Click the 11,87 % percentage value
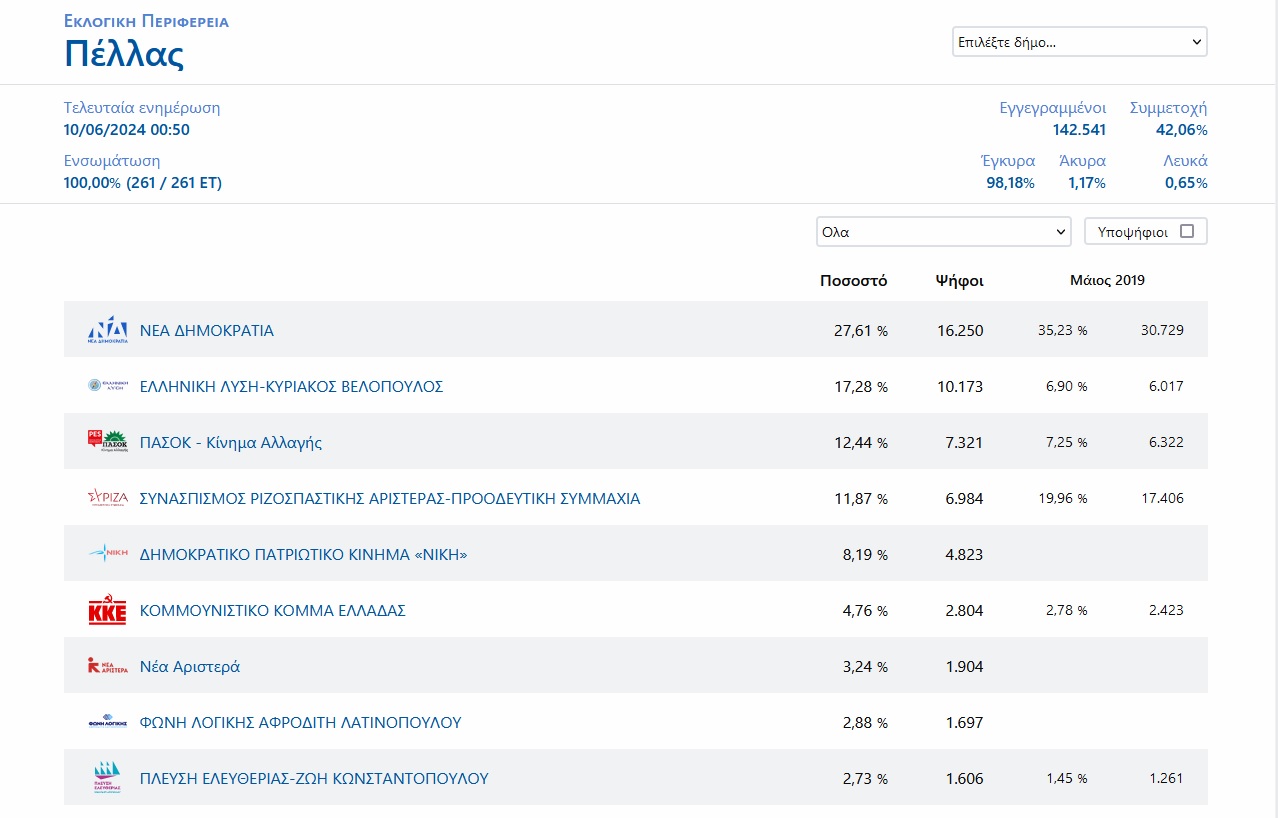 [860, 499]
